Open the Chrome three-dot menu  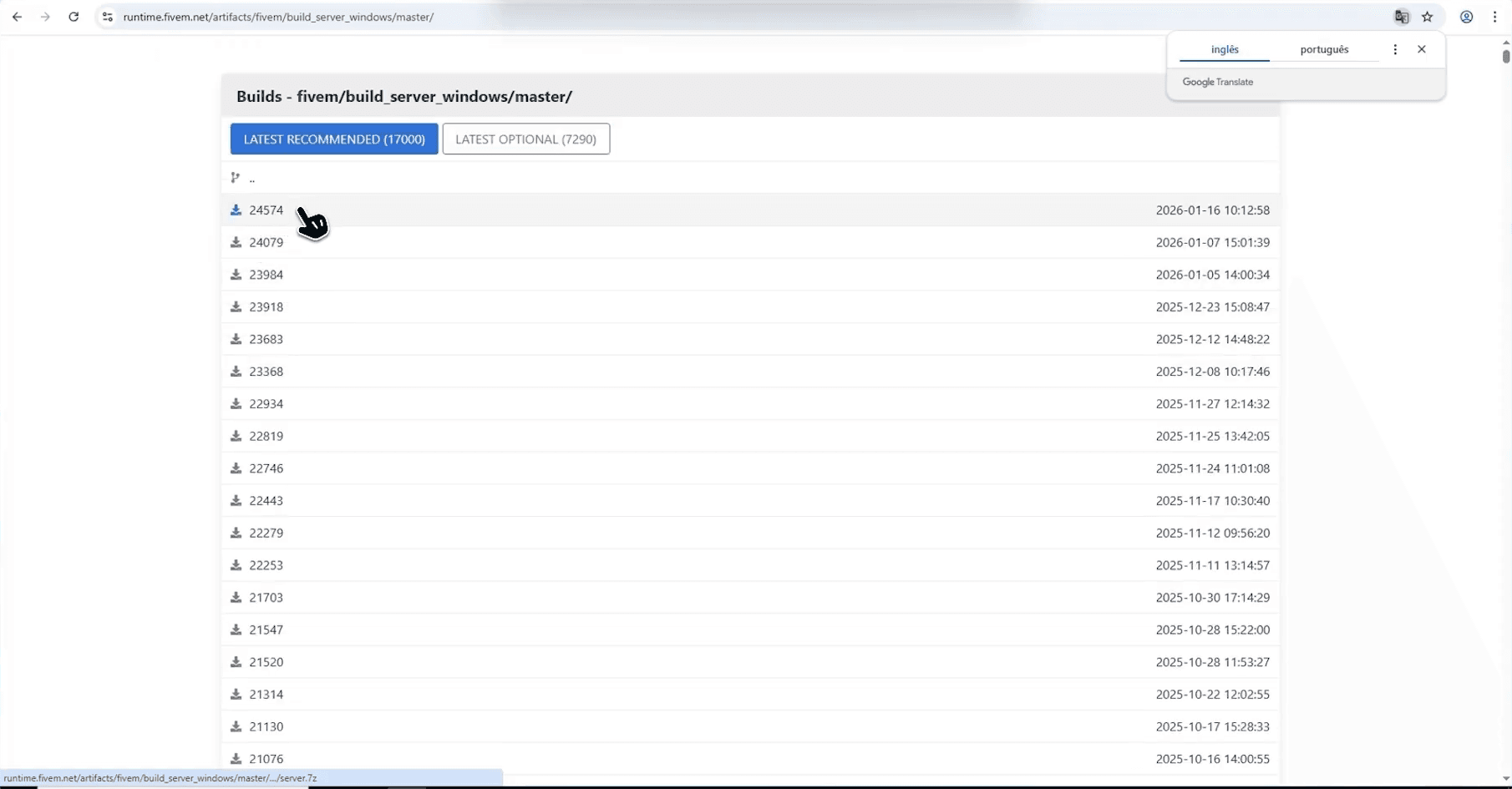[x=1494, y=17]
